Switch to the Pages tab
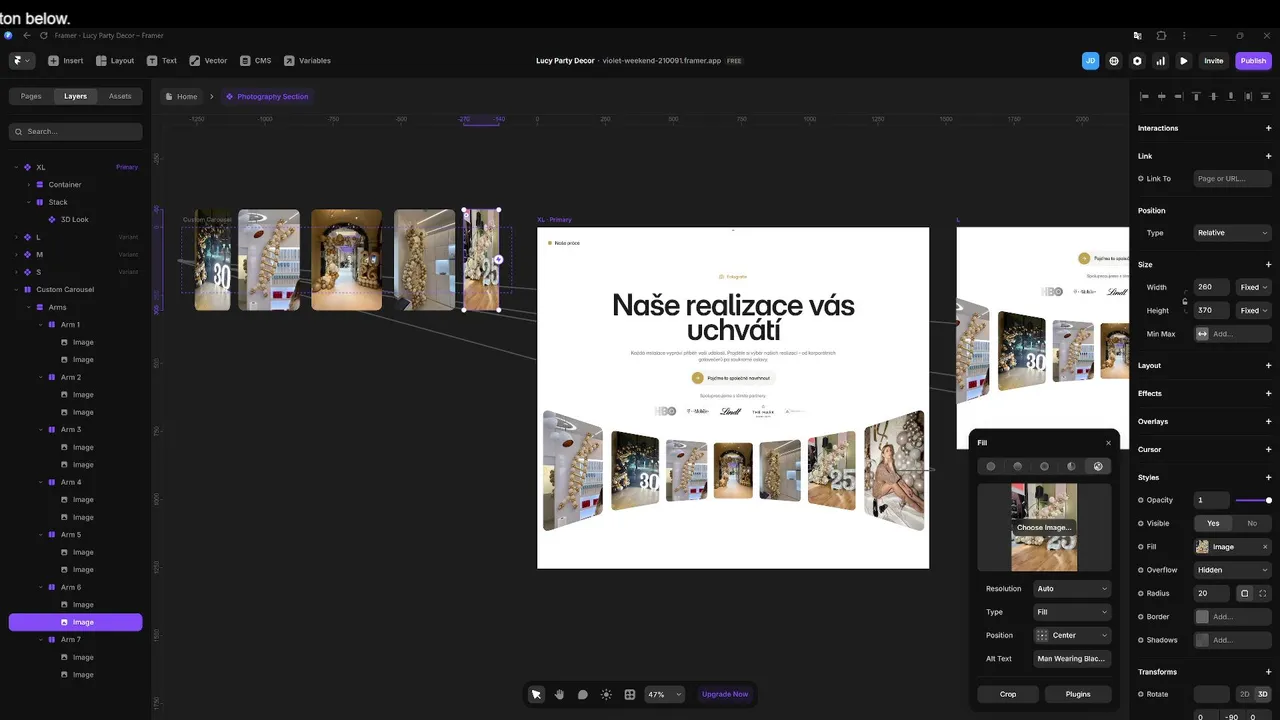Image resolution: width=1280 pixels, height=720 pixels. coord(31,96)
